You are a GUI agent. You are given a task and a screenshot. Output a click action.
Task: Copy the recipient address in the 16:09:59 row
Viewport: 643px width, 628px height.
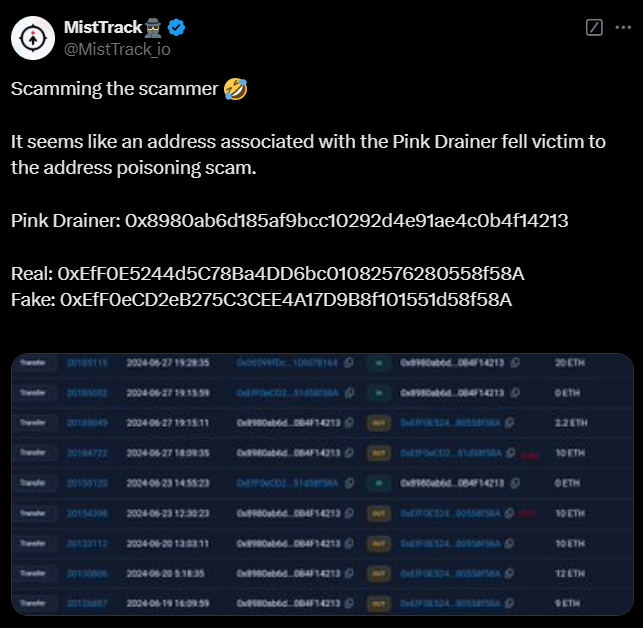(510, 604)
